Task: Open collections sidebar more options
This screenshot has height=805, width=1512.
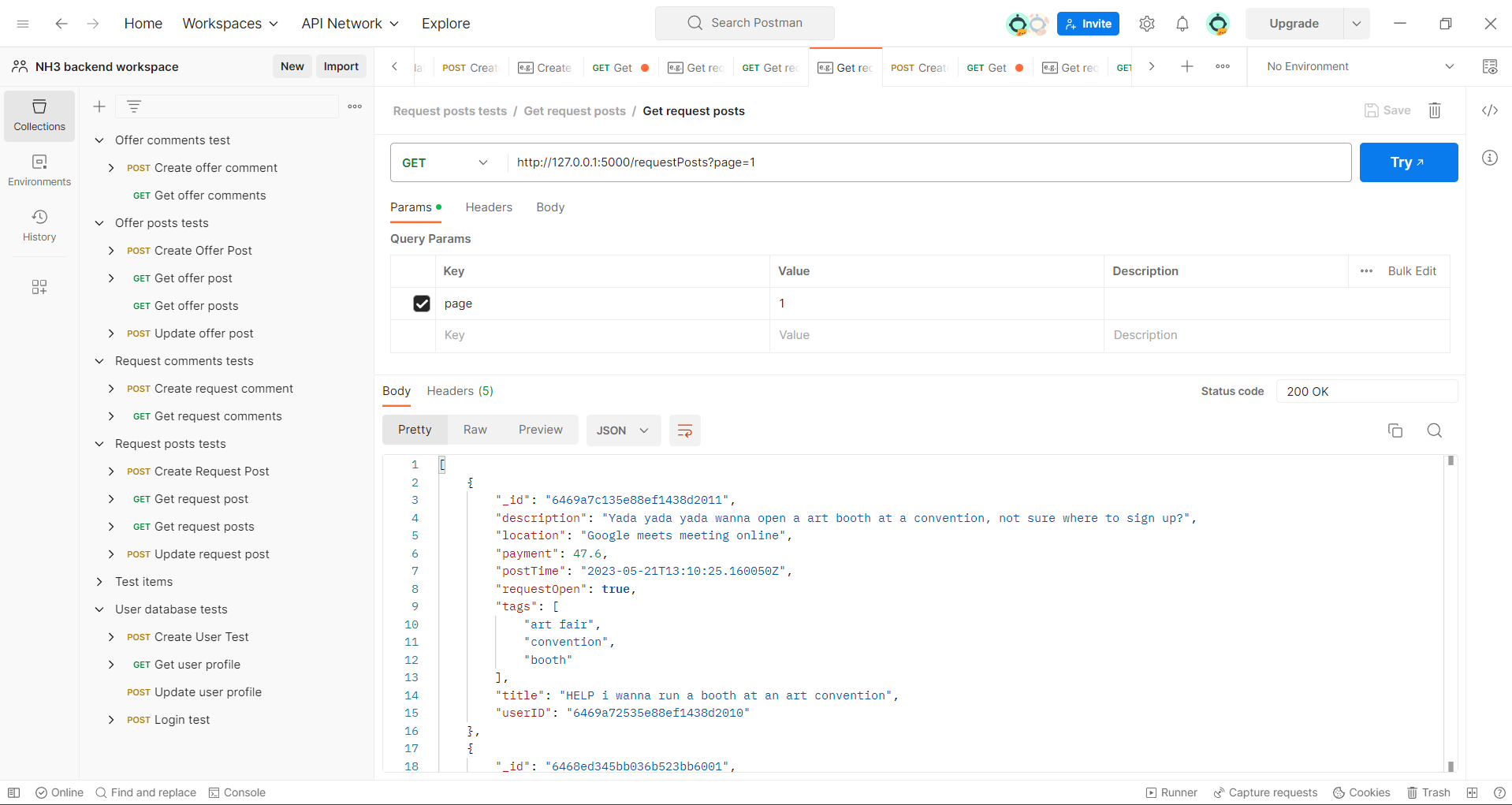Action: click(x=355, y=106)
